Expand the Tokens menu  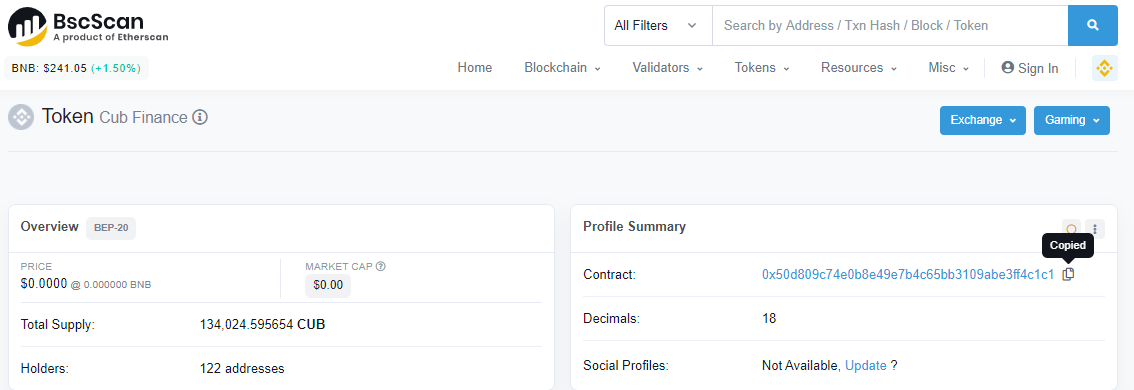762,68
